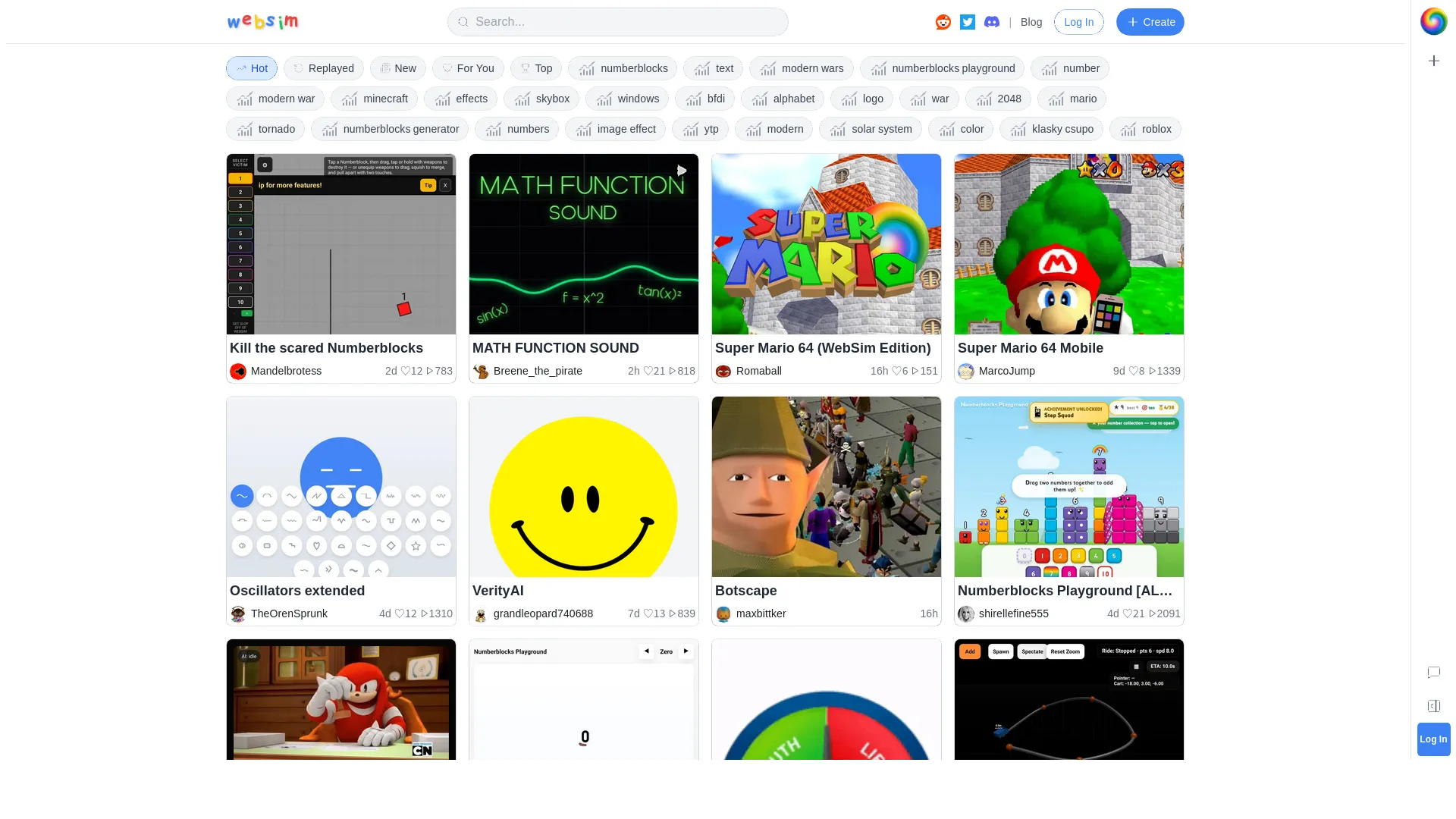
Task: Filter by tornado tag
Action: (x=265, y=129)
